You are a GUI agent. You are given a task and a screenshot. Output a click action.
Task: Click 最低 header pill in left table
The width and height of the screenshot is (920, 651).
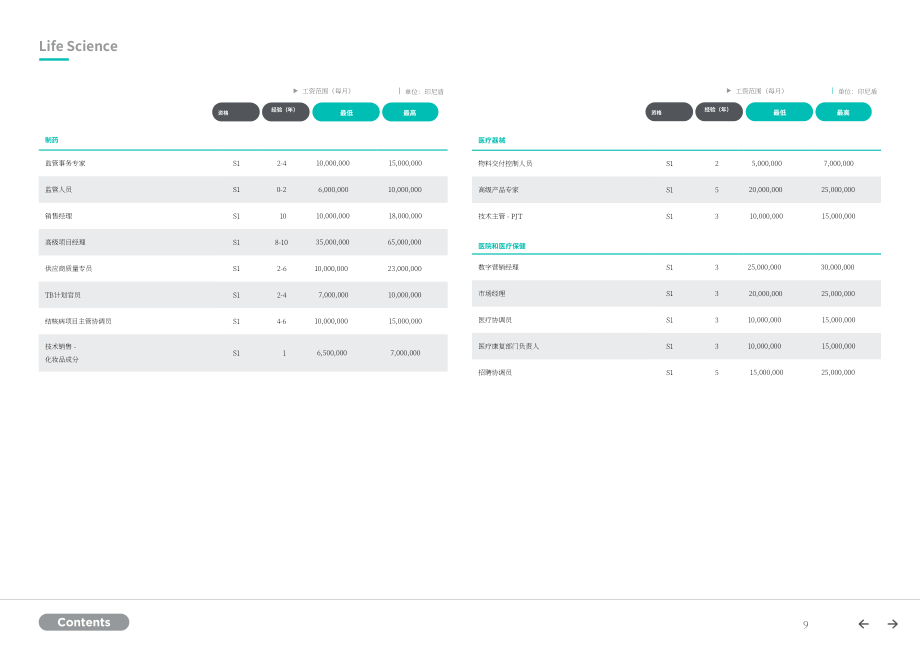pyautogui.click(x=346, y=112)
